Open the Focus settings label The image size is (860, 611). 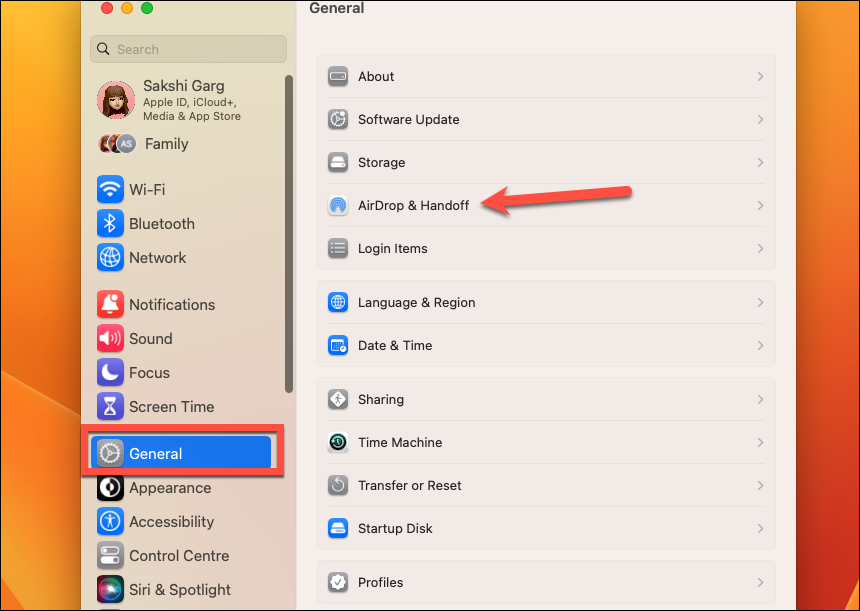click(149, 372)
